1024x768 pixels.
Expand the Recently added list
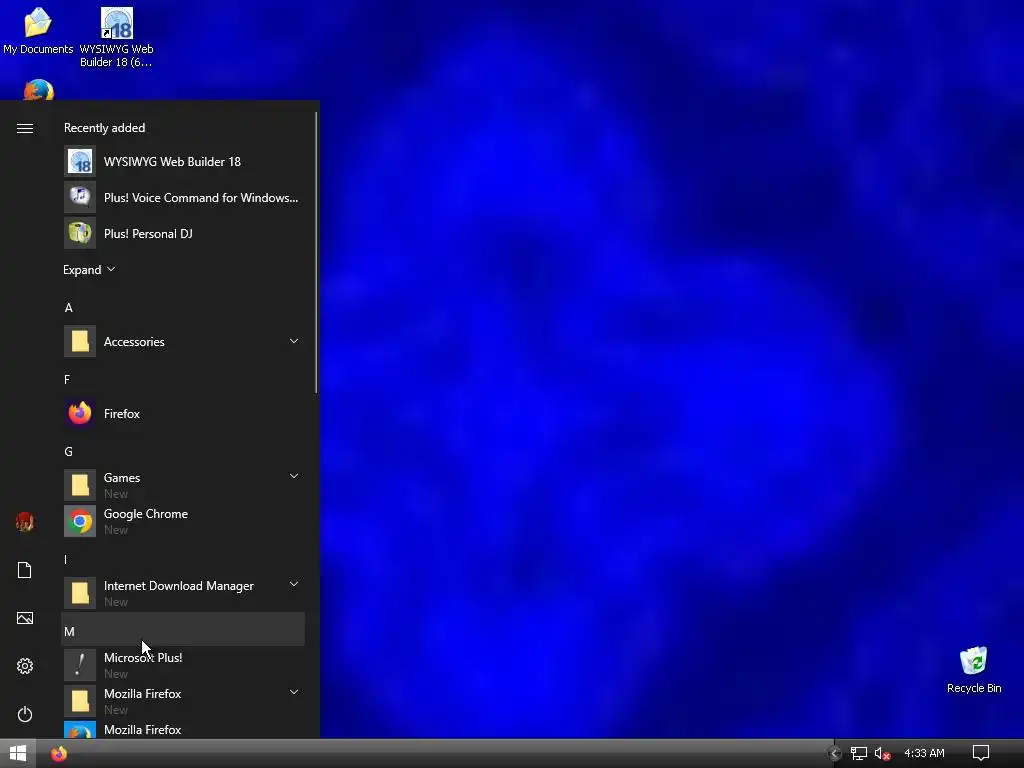click(x=89, y=270)
